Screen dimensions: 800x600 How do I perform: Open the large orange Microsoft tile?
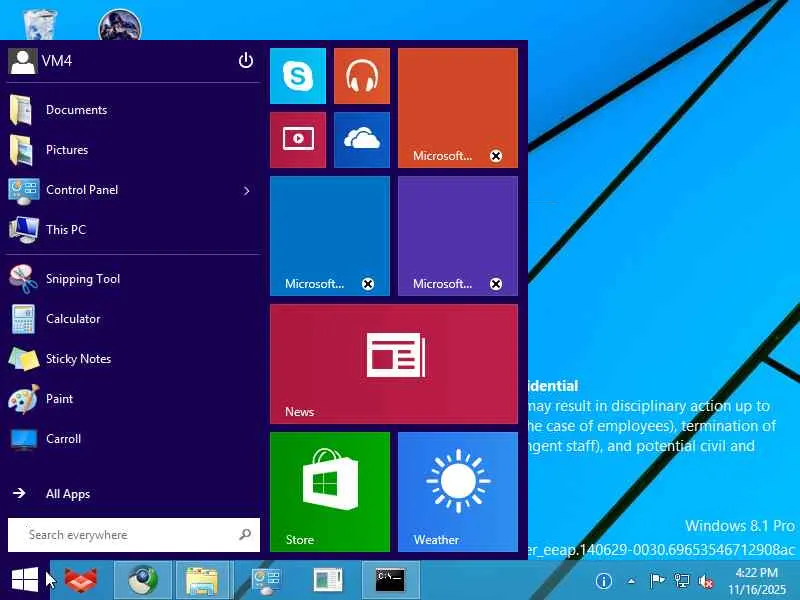coord(458,108)
